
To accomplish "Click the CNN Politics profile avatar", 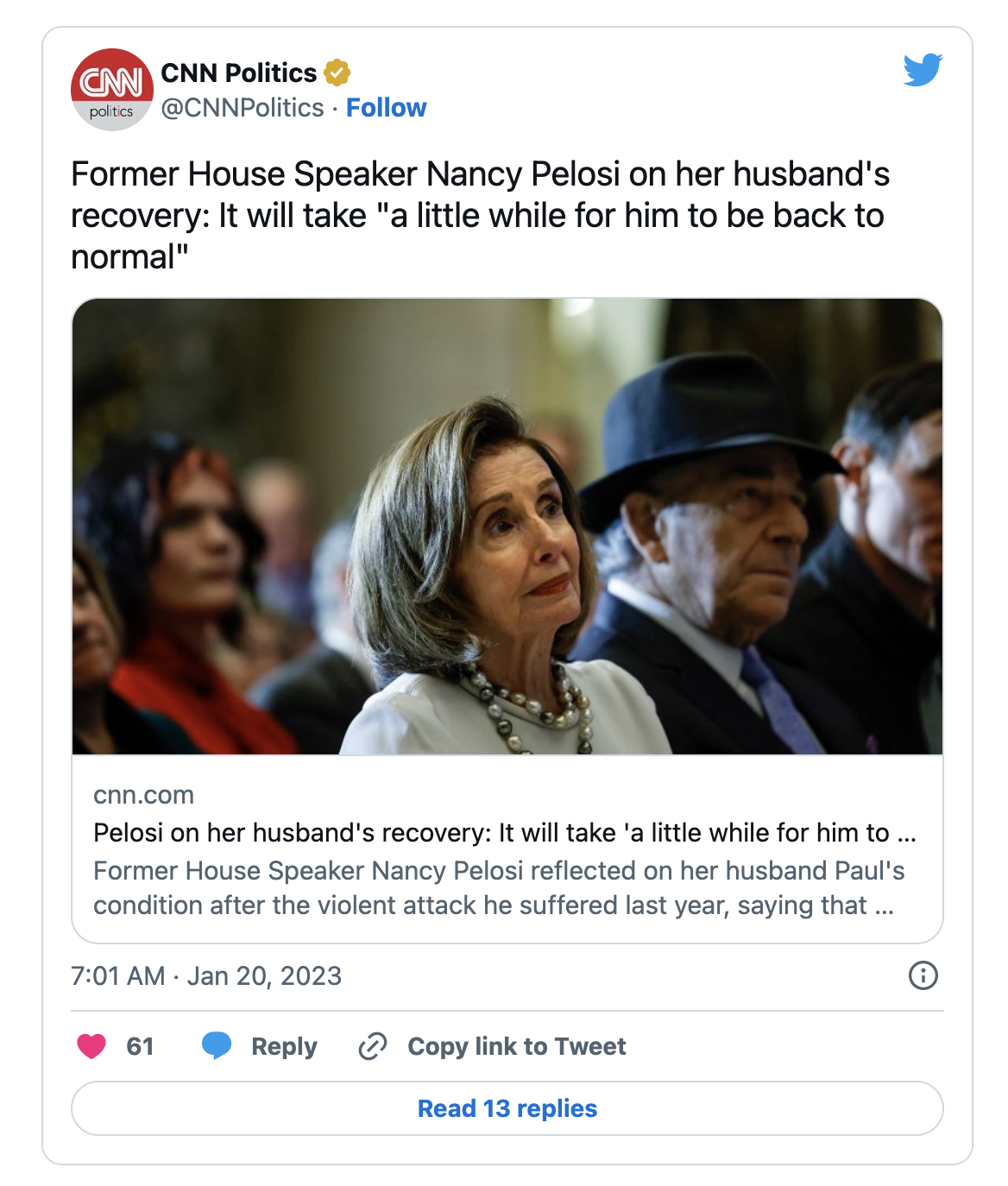I will (x=111, y=90).
